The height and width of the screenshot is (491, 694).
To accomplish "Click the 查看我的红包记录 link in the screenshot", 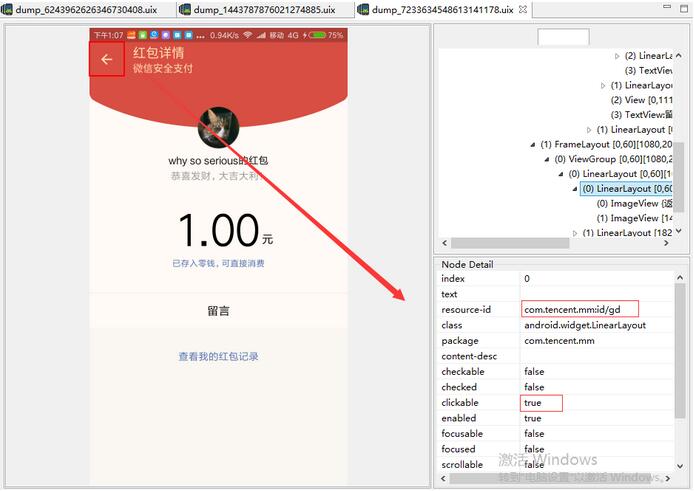I will (218, 356).
